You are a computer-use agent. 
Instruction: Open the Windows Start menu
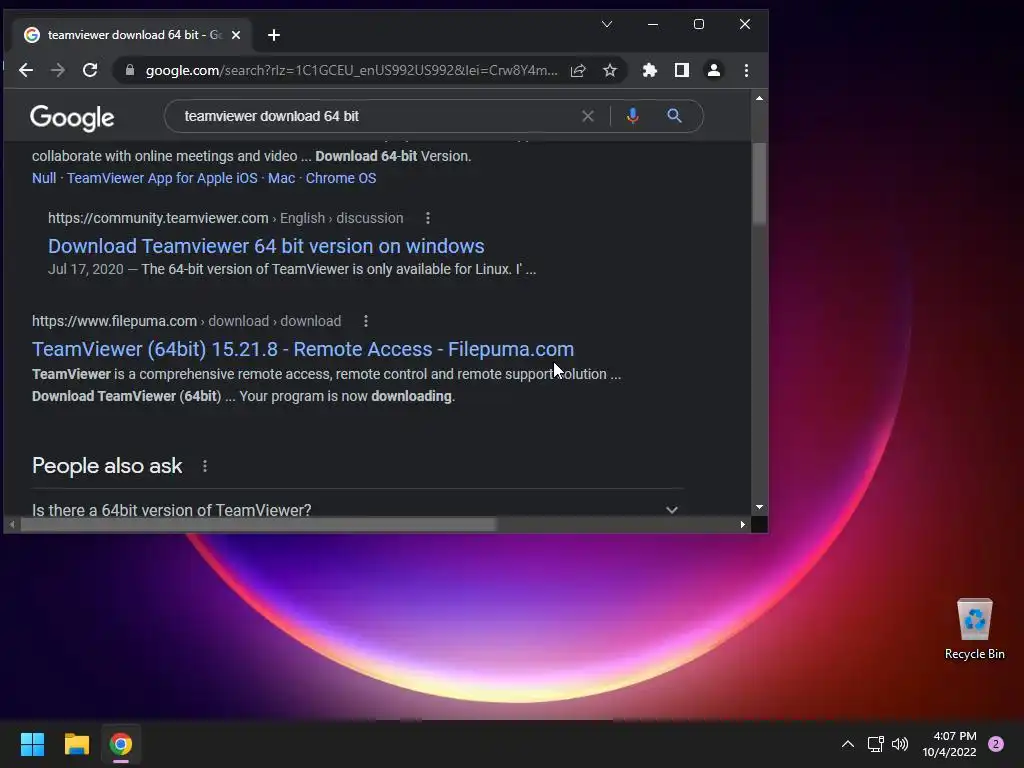(32, 744)
